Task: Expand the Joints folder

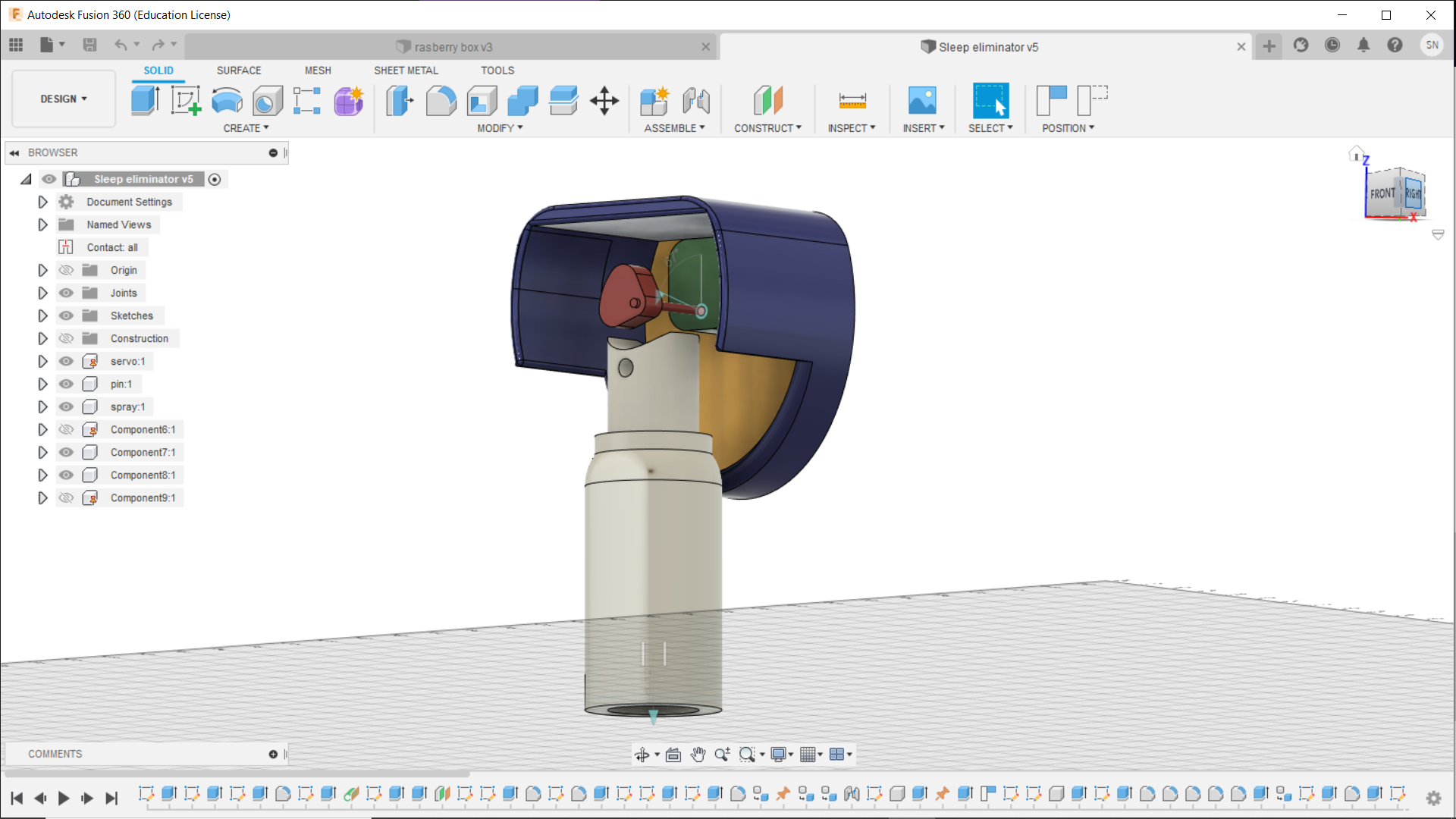Action: pos(42,293)
